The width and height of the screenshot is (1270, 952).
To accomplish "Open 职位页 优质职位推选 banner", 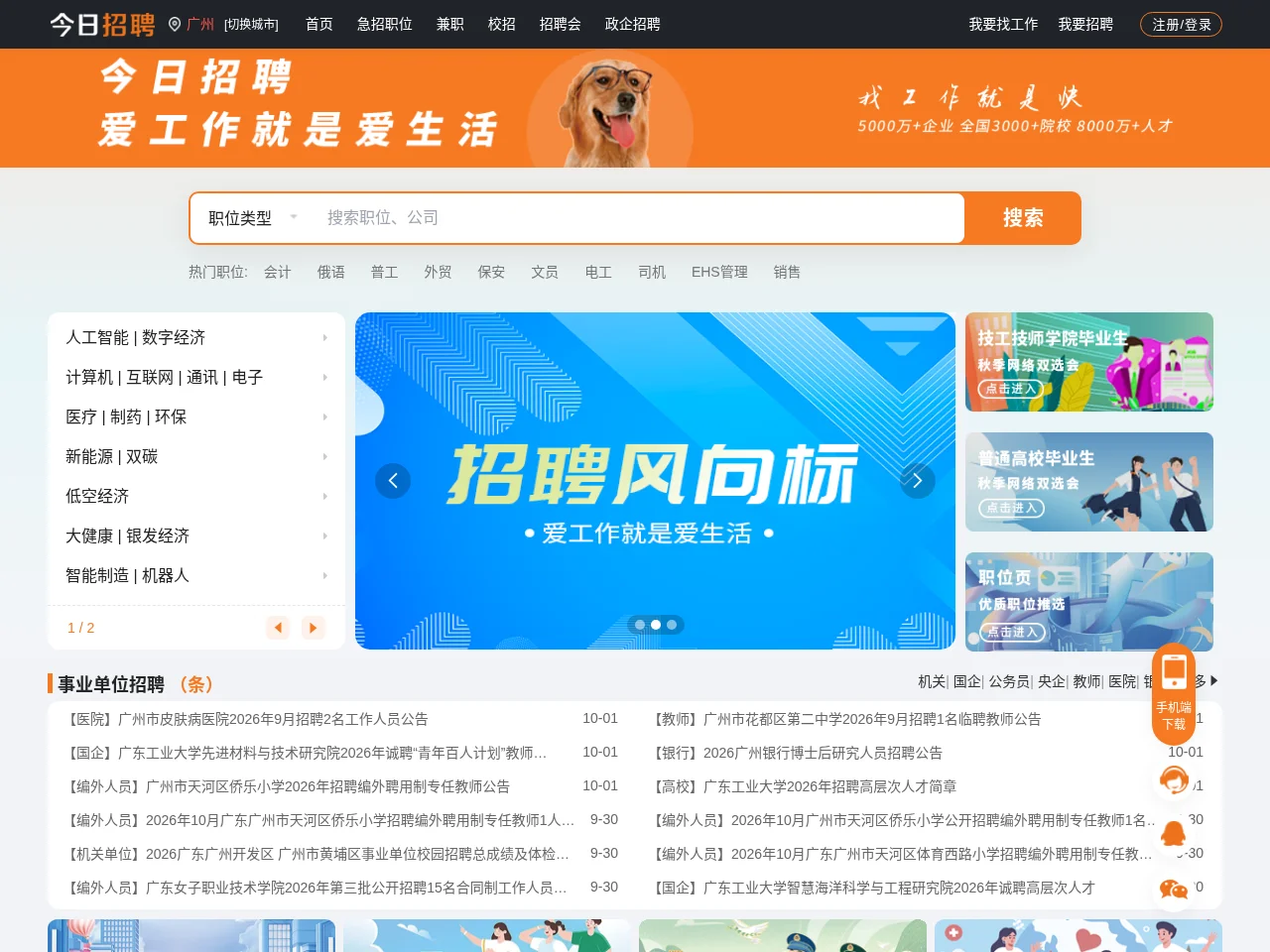I will (1089, 602).
